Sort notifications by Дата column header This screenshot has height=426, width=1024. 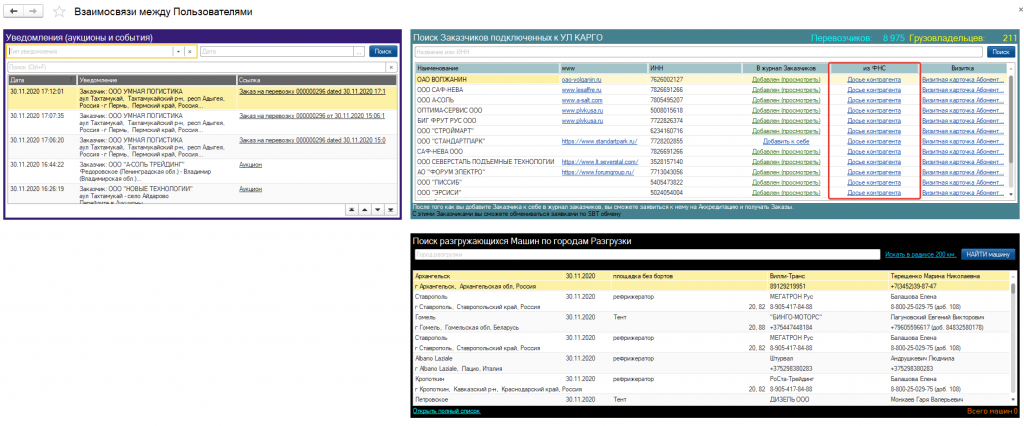click(42, 80)
